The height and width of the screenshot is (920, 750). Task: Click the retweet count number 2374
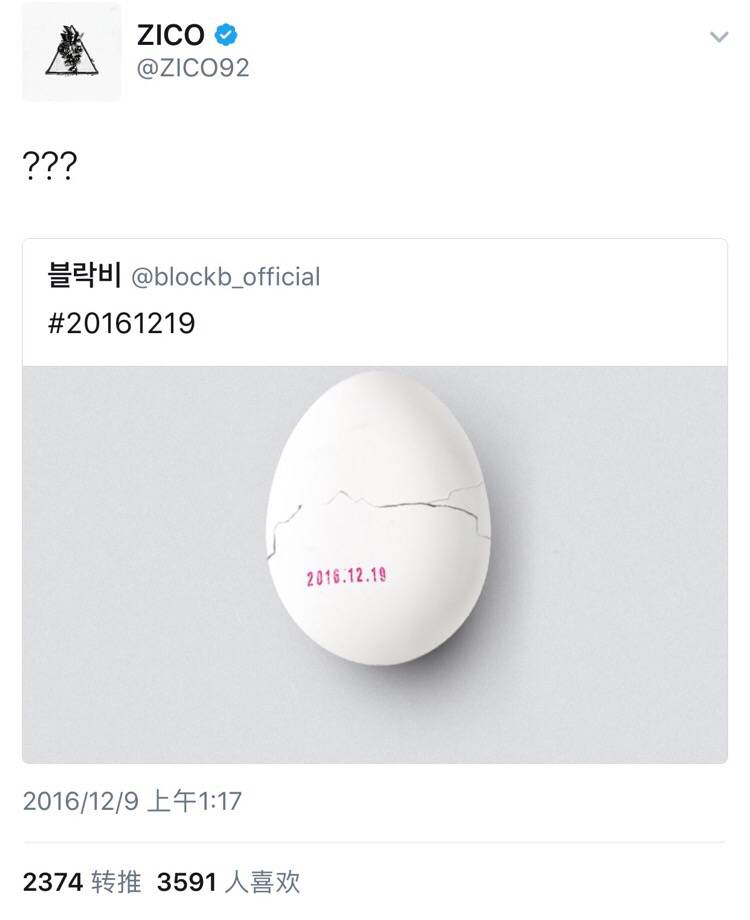tap(51, 881)
